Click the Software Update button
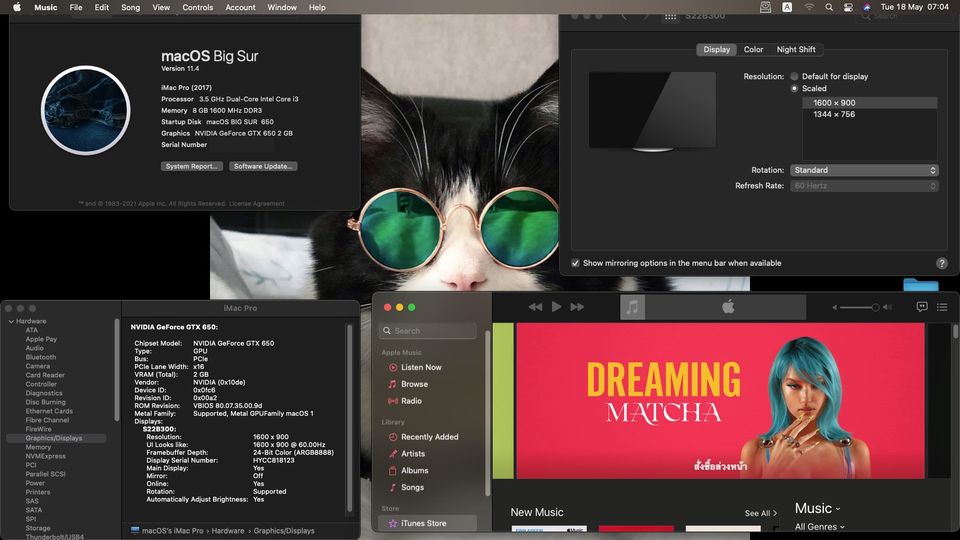Image resolution: width=960 pixels, height=540 pixels. click(263, 166)
